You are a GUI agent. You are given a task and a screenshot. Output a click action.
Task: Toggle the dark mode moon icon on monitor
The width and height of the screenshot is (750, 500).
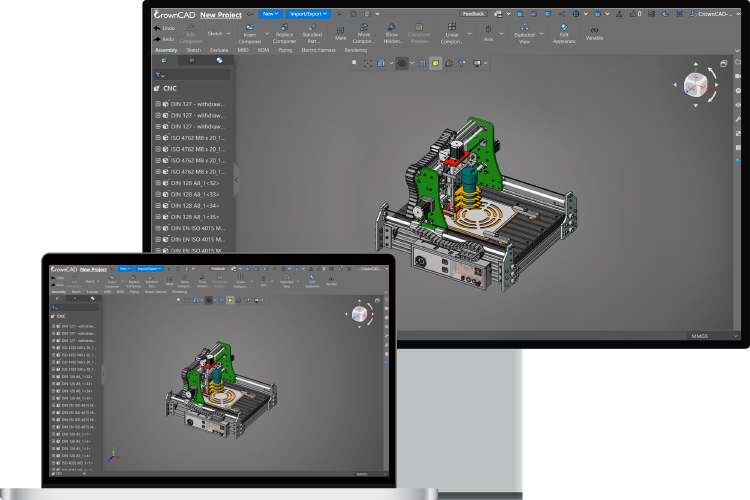tap(665, 14)
